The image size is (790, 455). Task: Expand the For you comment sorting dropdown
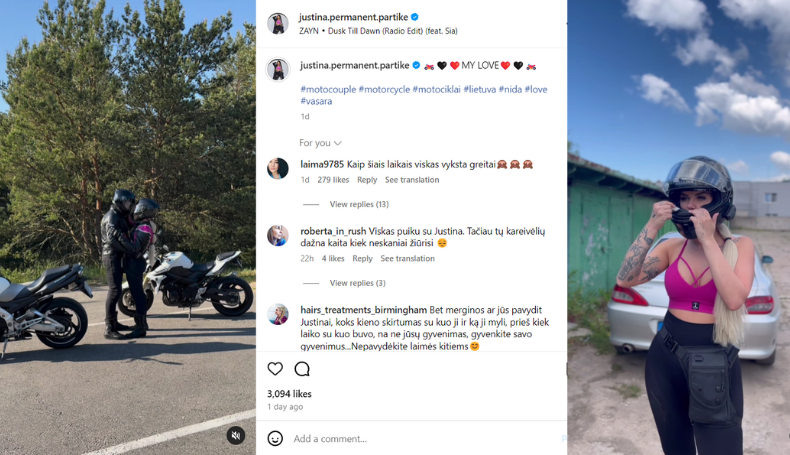tap(320, 143)
